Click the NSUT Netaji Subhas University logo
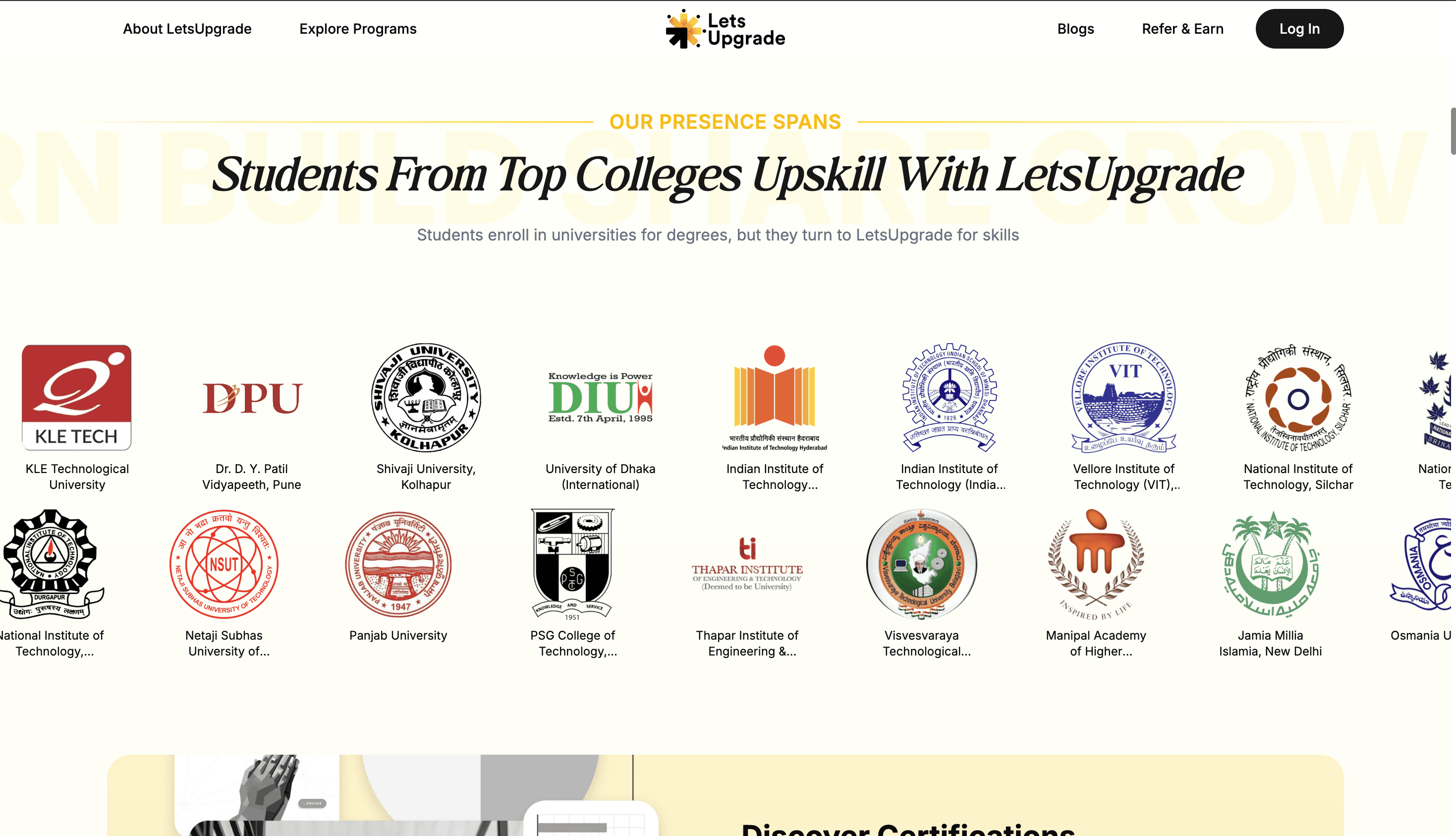This screenshot has height=836, width=1456. pos(224,564)
